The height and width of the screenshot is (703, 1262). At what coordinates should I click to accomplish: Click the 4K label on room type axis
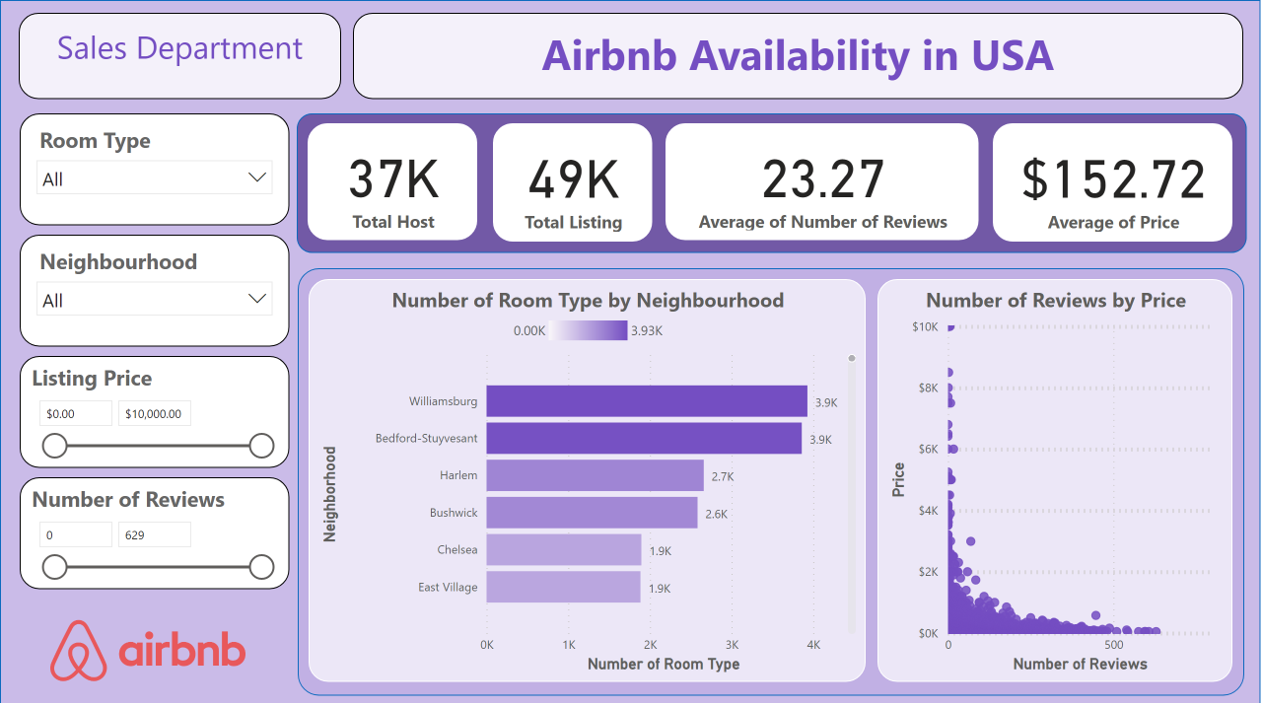point(813,645)
